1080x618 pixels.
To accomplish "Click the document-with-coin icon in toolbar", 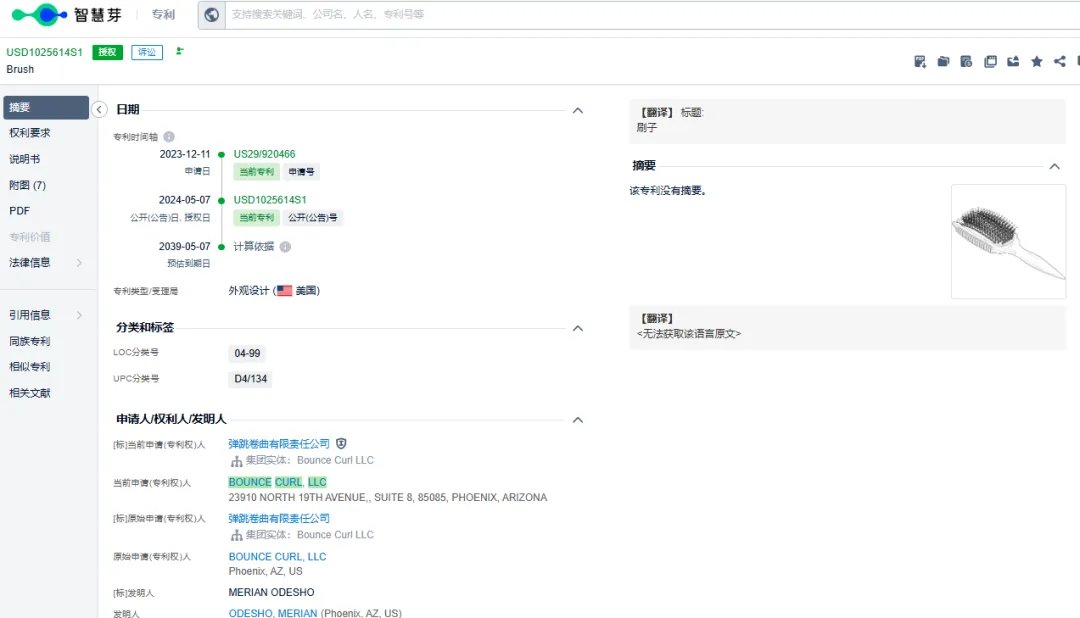I will 966,62.
